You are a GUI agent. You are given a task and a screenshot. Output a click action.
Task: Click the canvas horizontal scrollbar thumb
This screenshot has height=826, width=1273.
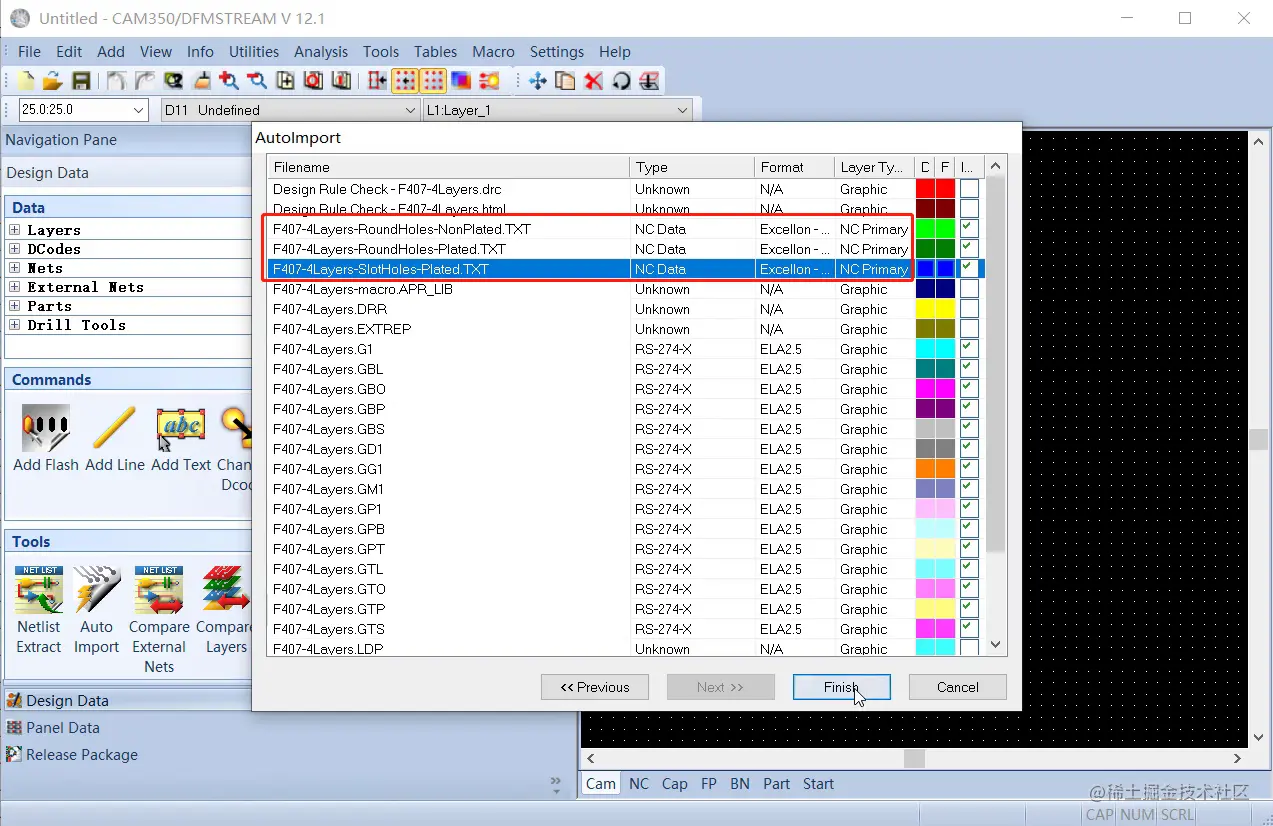pos(914,759)
